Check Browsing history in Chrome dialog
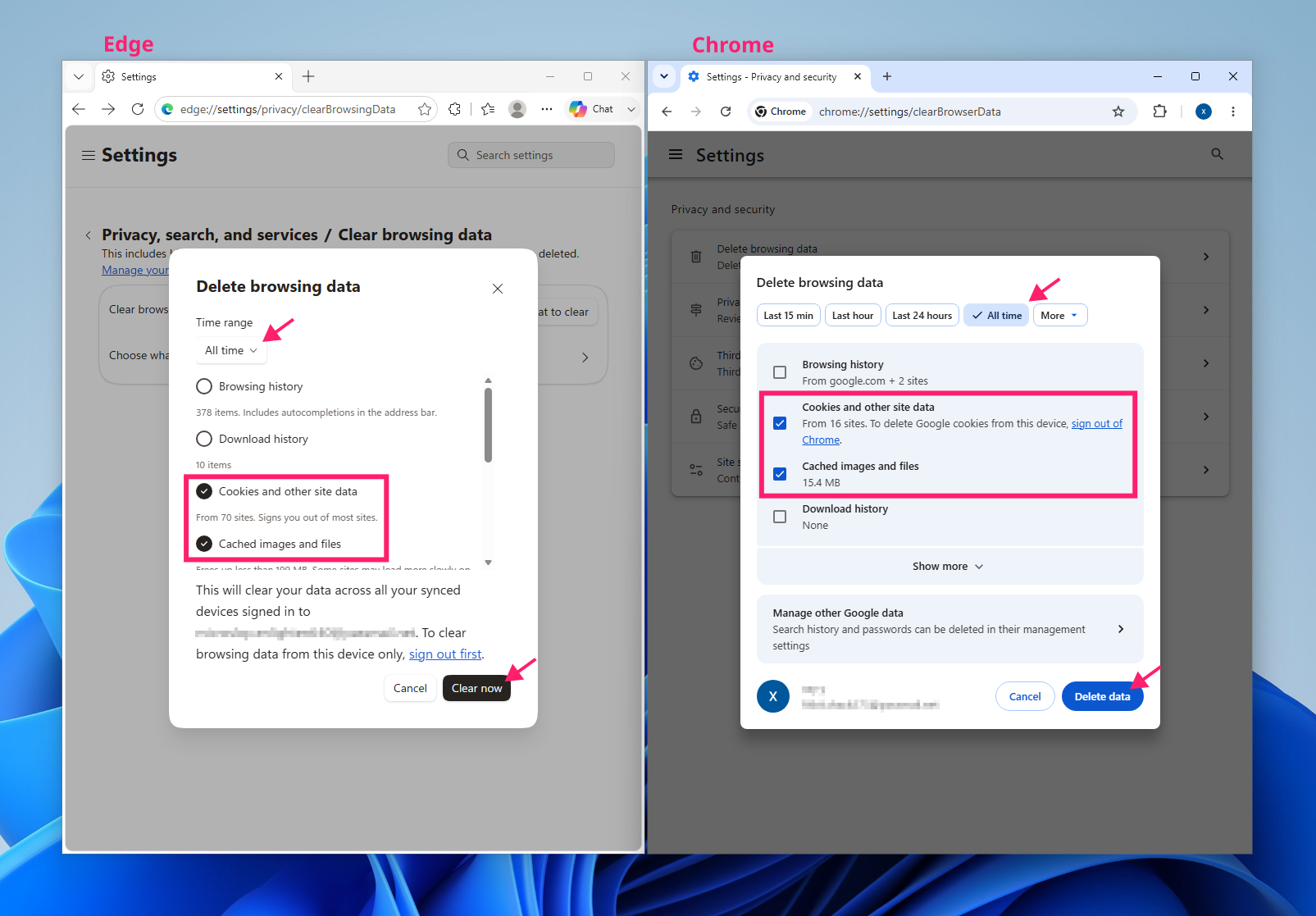 pyautogui.click(x=780, y=372)
